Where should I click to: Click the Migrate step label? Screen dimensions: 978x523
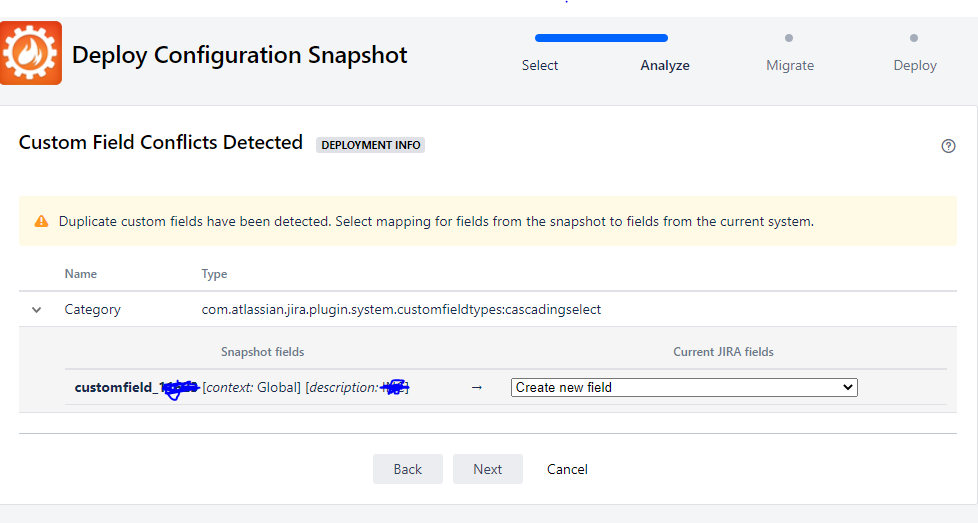(790, 65)
